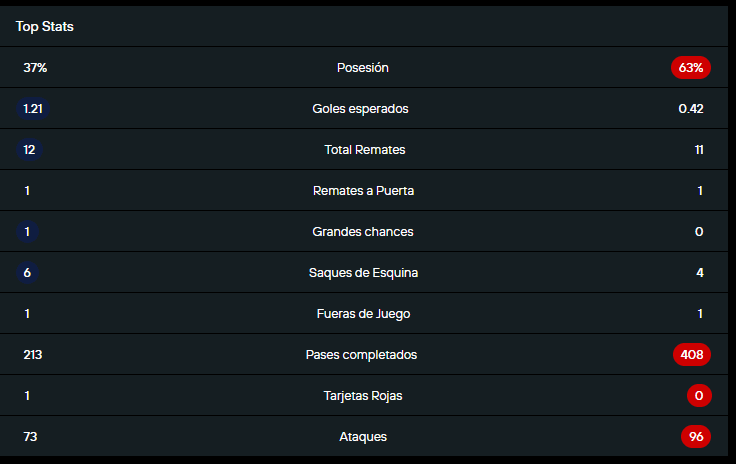Select the Saques de Esquina label
This screenshot has width=736, height=464.
363,273
